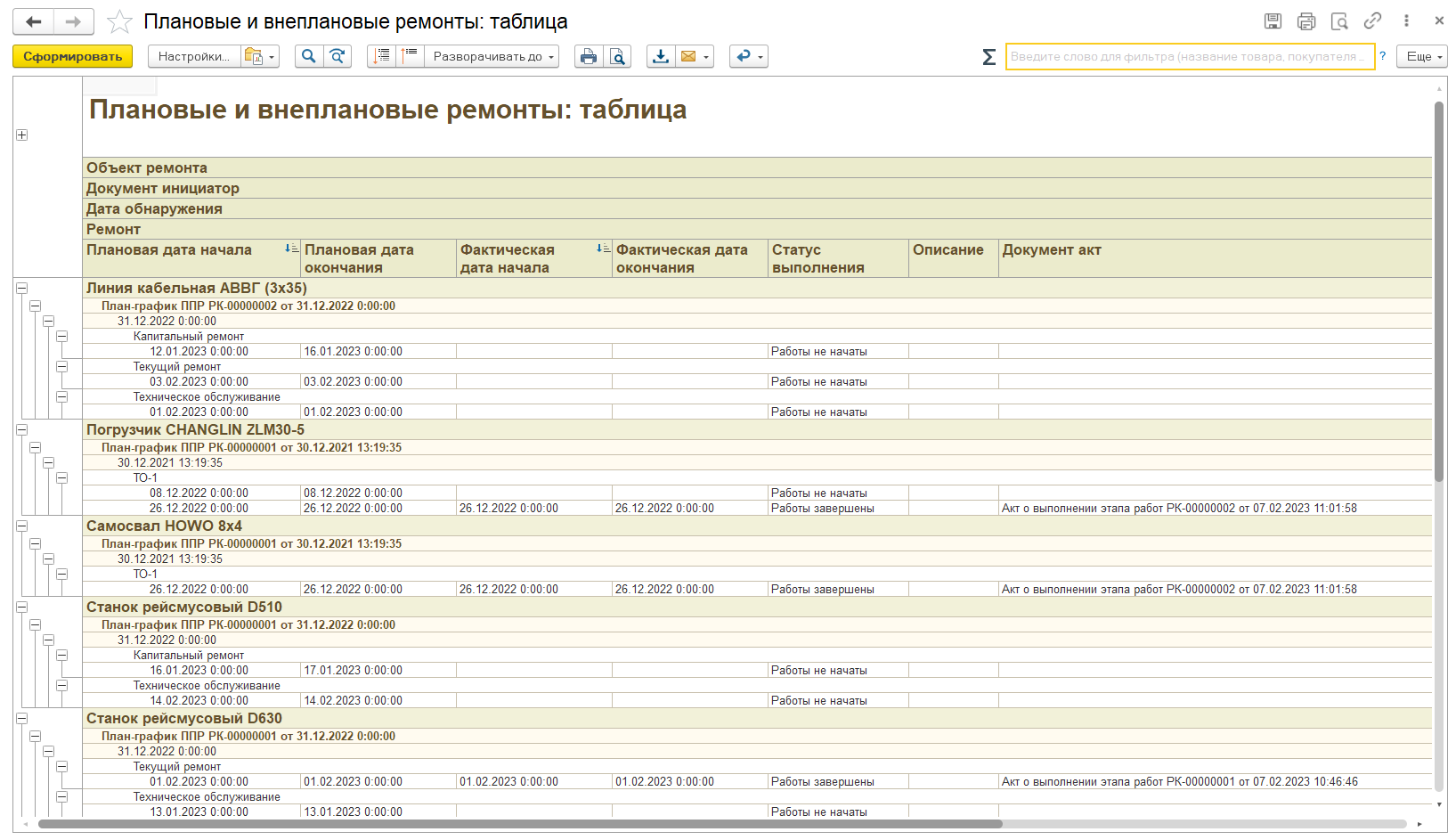Select the План-график ППР РК-00000001 от 30.12.2021 under Погрузчик
Image resolution: width=1456 pixels, height=840 pixels.
point(251,447)
